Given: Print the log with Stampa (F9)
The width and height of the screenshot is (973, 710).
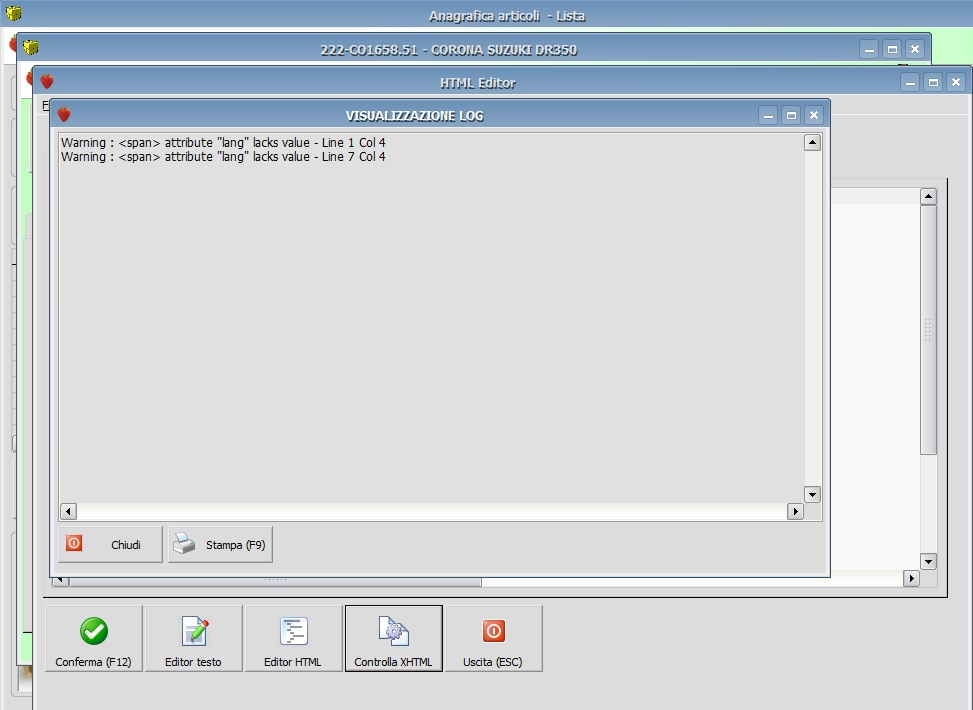Looking at the screenshot, I should click(x=220, y=544).
